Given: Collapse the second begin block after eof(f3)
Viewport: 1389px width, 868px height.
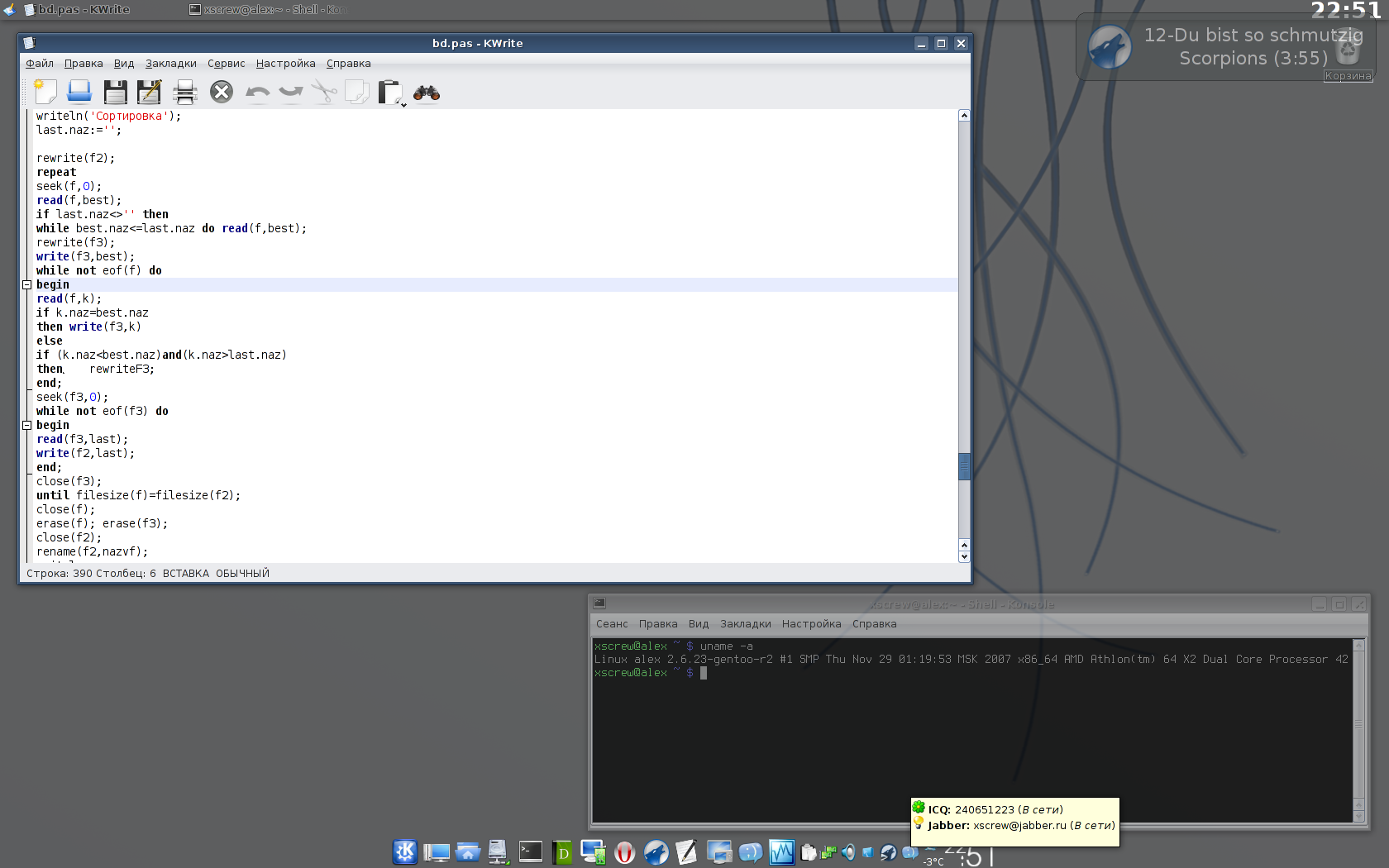Looking at the screenshot, I should pyautogui.click(x=26, y=425).
